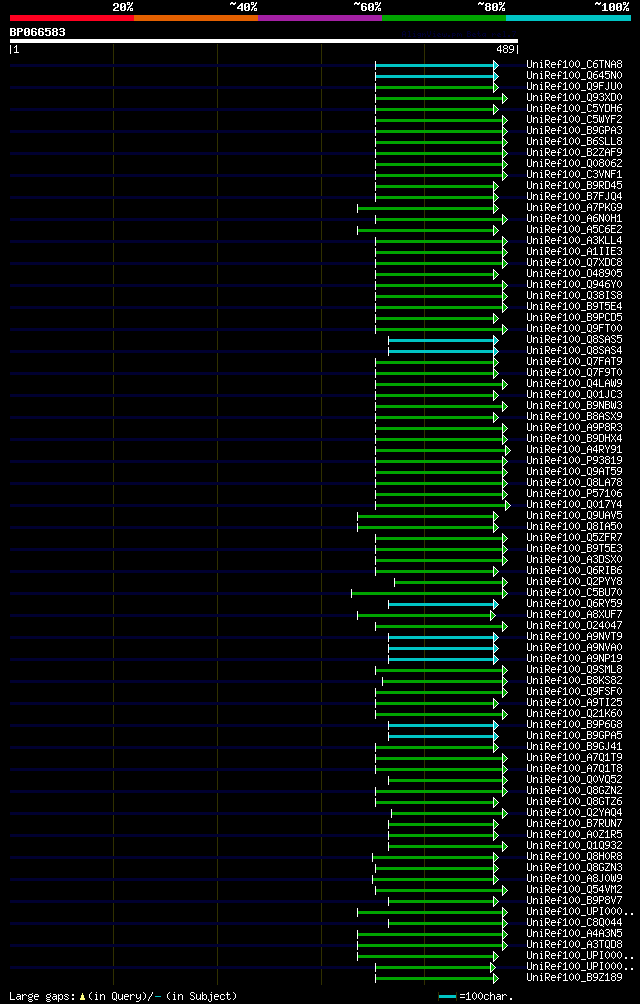Click the green alignment bar for UniRef100_A4RY91
This screenshot has height=1004, width=640.
tap(443, 450)
